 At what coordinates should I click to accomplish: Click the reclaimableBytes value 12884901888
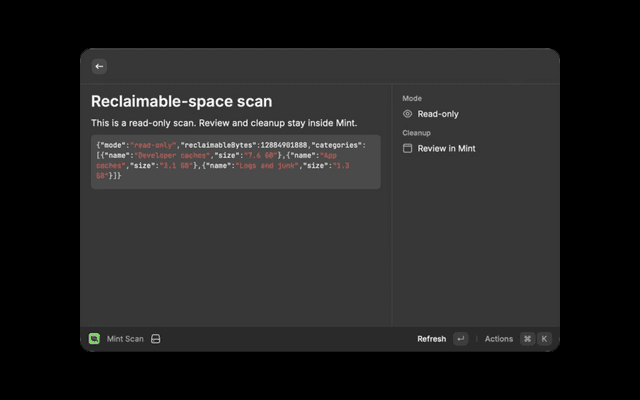[x=284, y=145]
